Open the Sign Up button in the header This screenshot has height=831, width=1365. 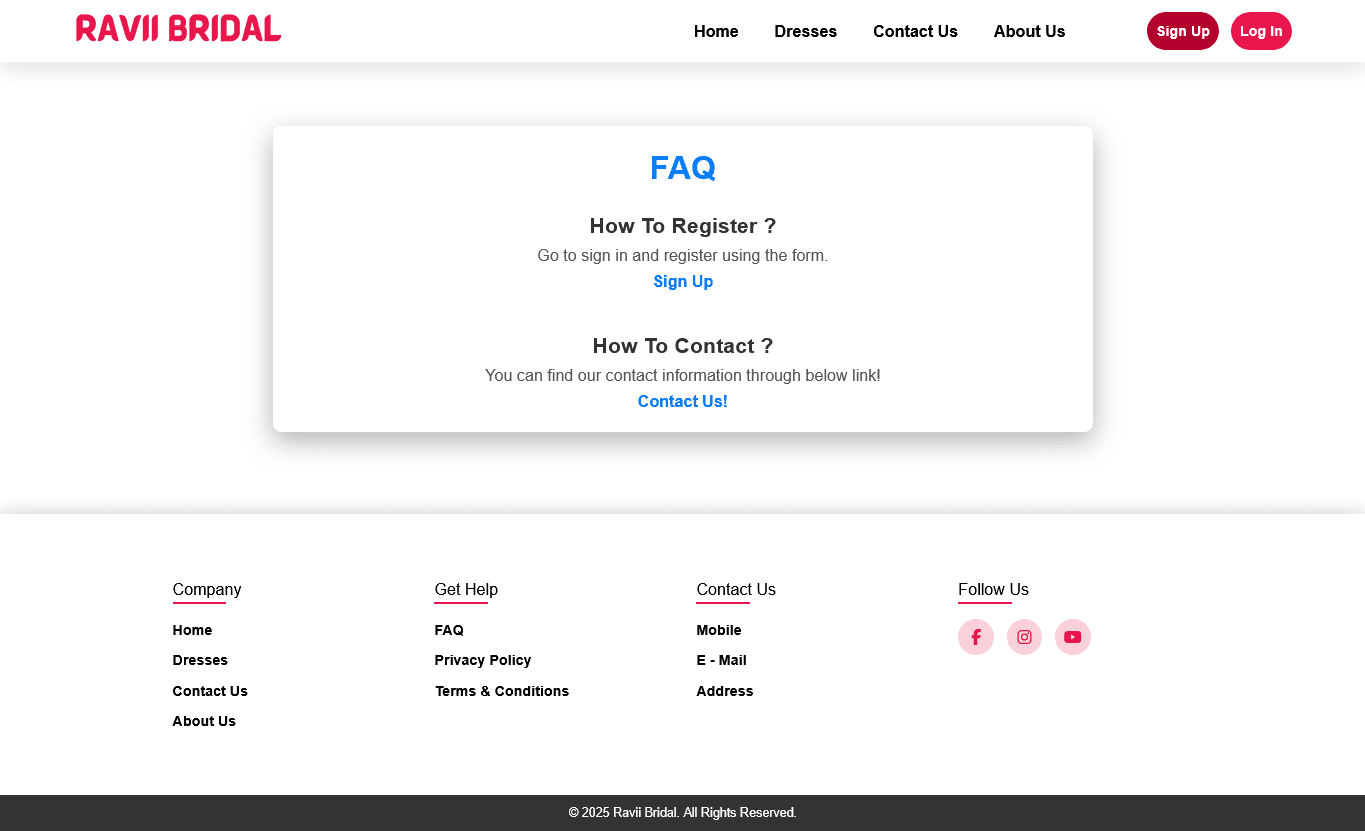click(x=1182, y=31)
